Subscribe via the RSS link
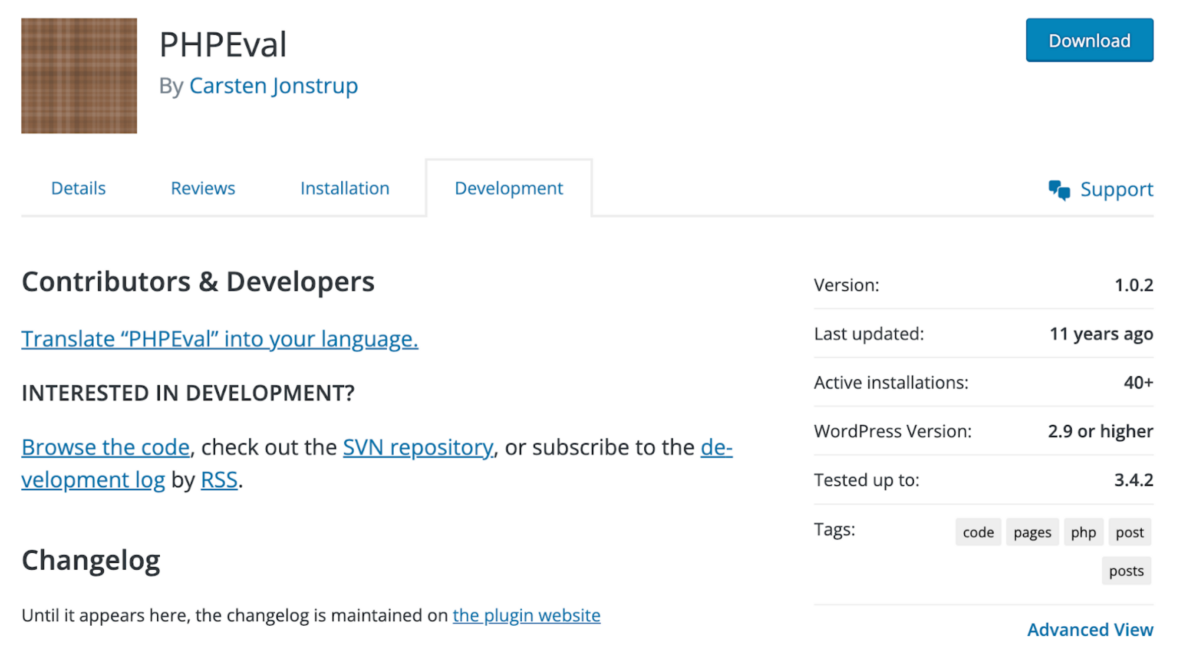Image resolution: width=1180 pixels, height=660 pixels. [x=219, y=479]
